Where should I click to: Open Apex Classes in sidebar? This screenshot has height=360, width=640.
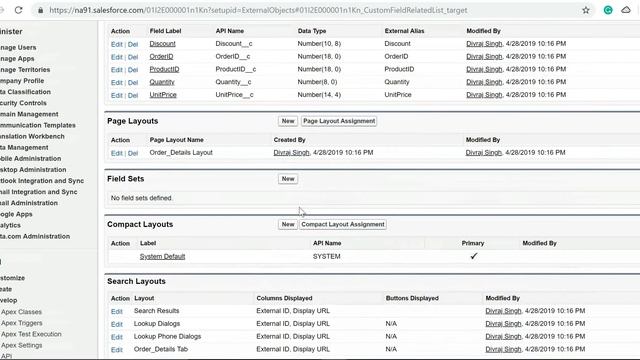(x=21, y=312)
